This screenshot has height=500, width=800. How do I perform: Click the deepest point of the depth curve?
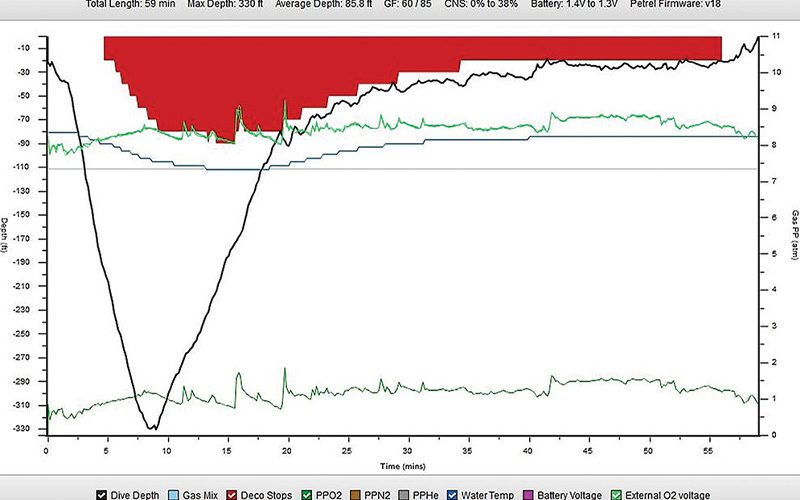pos(151,428)
